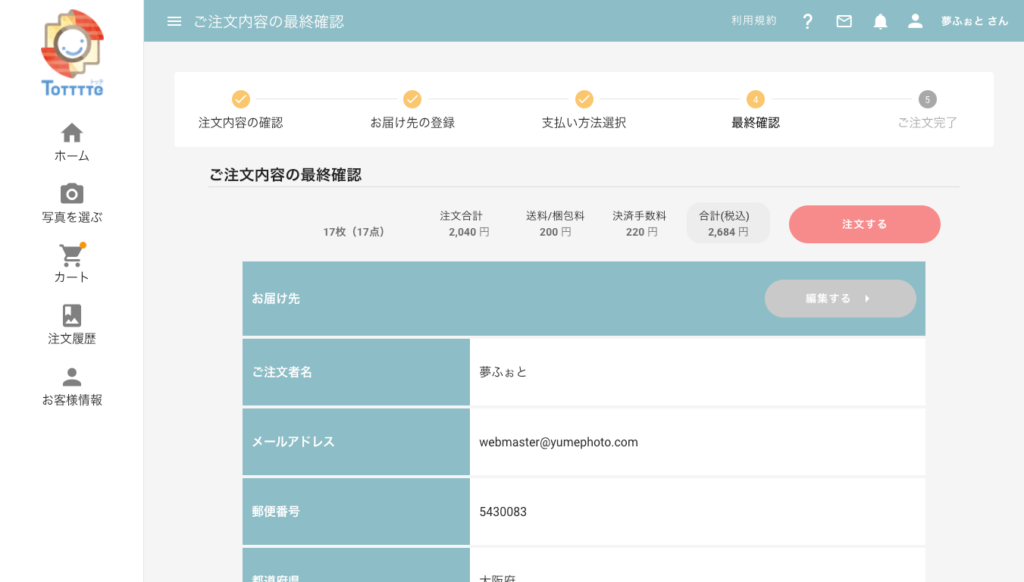Click the top bar title ご注文内容の最終確認
Screen dimensions: 1024x582
click(268, 22)
